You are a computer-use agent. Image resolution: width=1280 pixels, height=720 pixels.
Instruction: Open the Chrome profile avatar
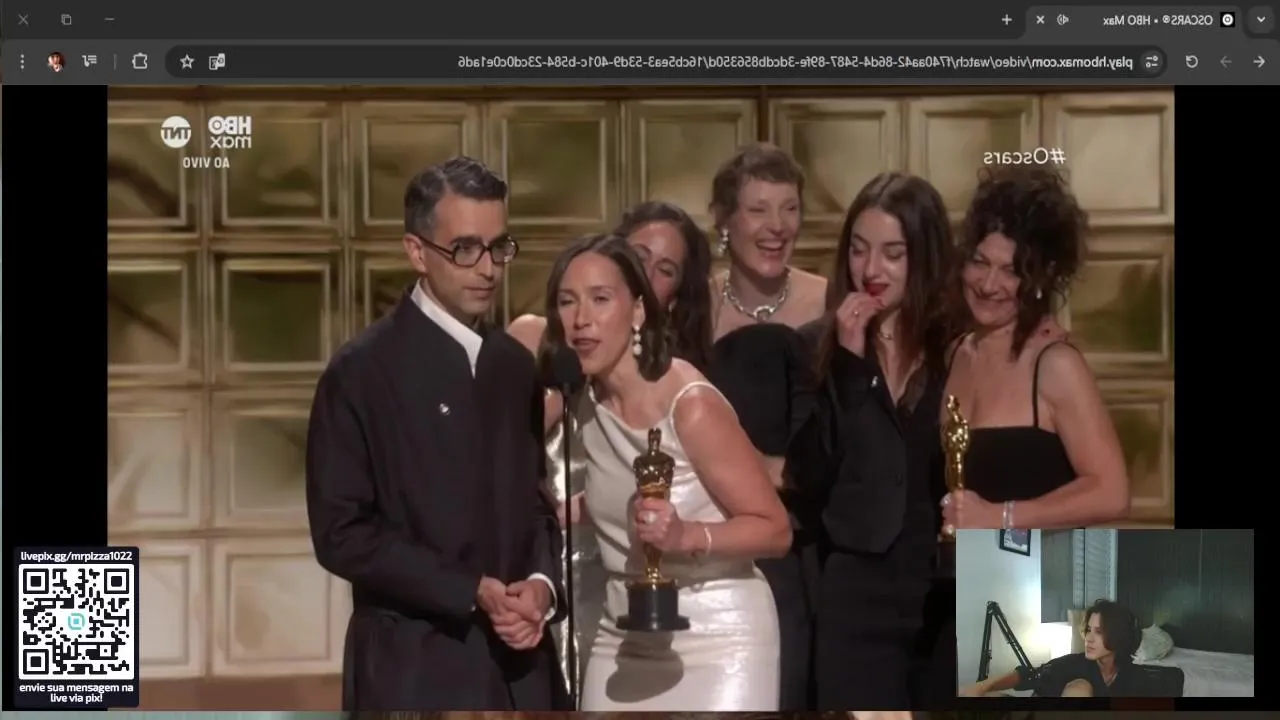(x=56, y=62)
